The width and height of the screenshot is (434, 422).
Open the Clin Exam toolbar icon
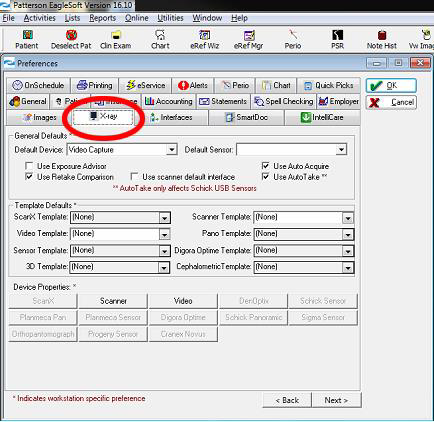coord(116,40)
